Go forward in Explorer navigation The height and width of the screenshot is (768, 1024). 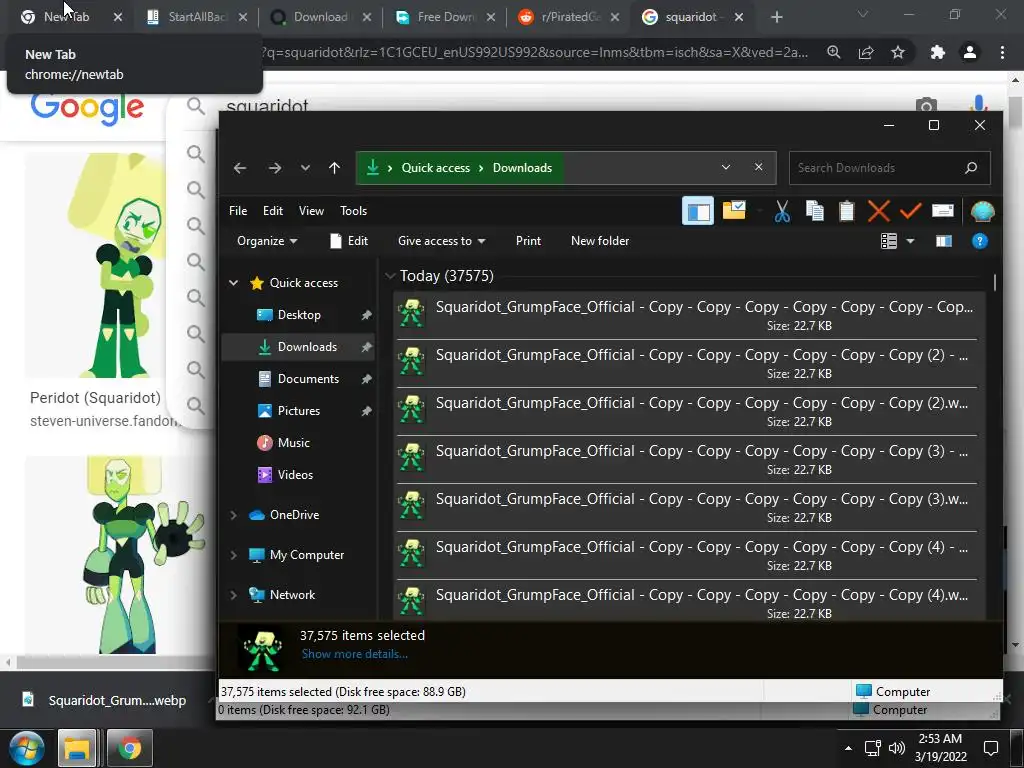[x=274, y=168]
